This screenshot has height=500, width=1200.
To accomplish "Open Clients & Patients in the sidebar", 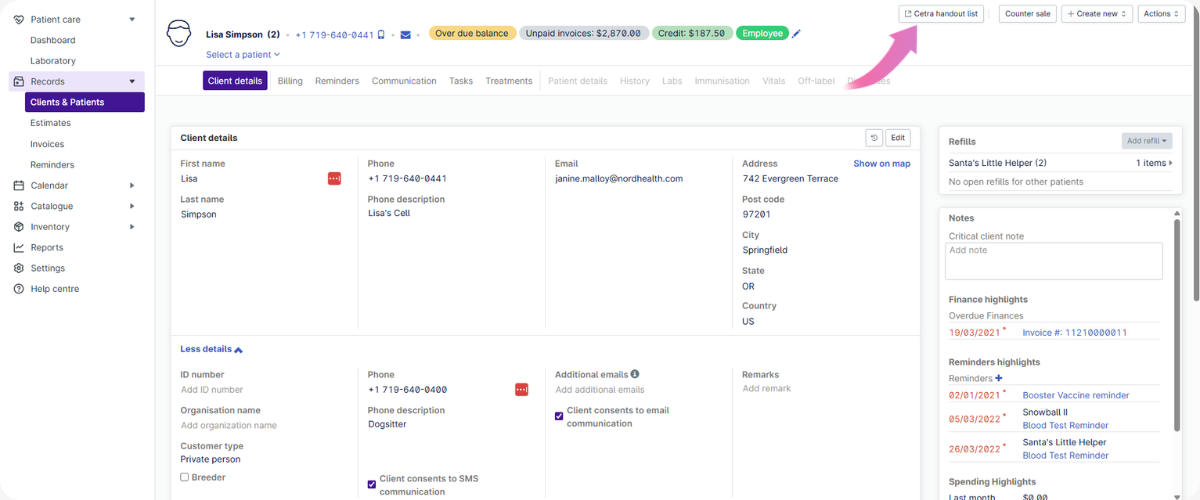I will pyautogui.click(x=85, y=102).
